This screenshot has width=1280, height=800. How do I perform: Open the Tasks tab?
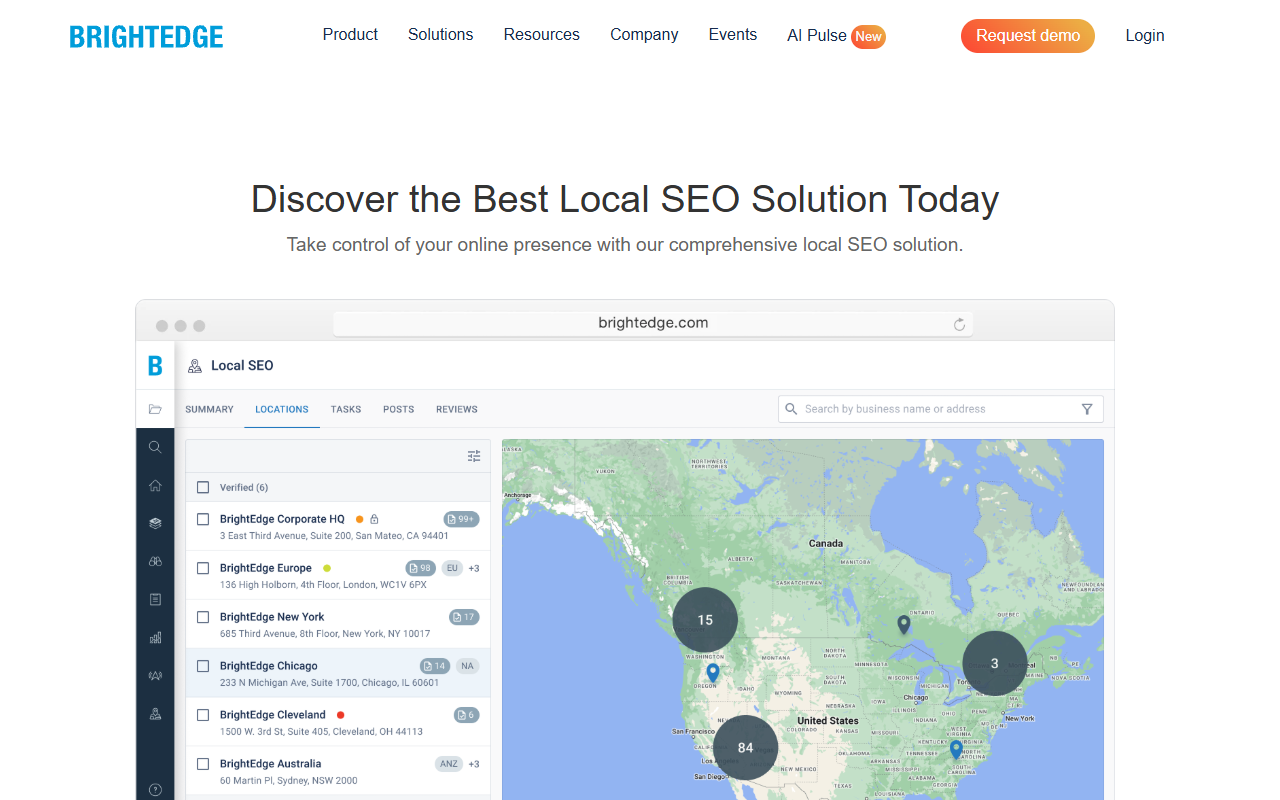coord(346,409)
